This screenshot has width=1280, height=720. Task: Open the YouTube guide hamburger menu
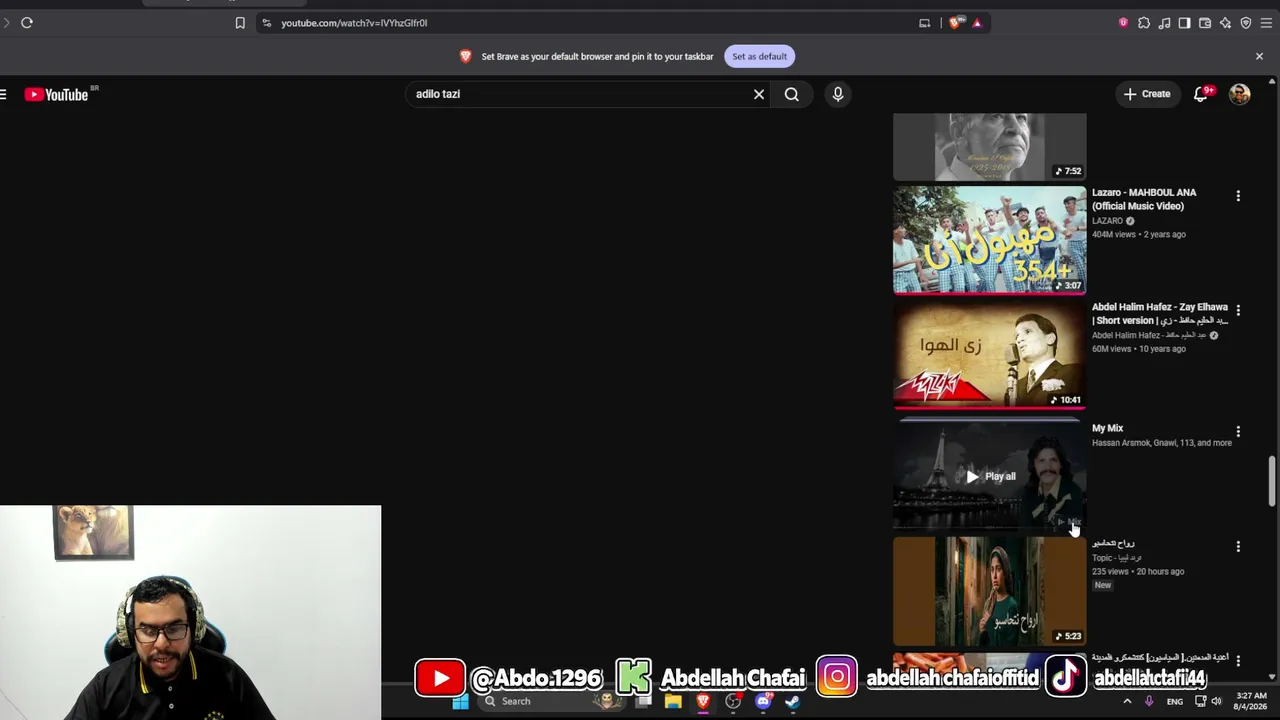[4, 94]
